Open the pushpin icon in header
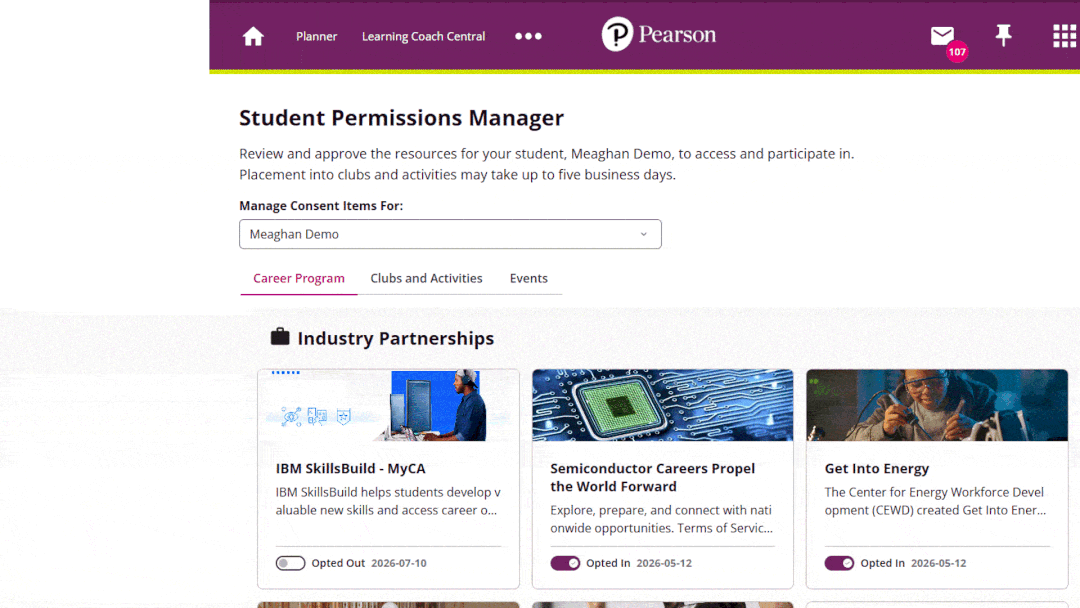1080x608 pixels. (1004, 35)
